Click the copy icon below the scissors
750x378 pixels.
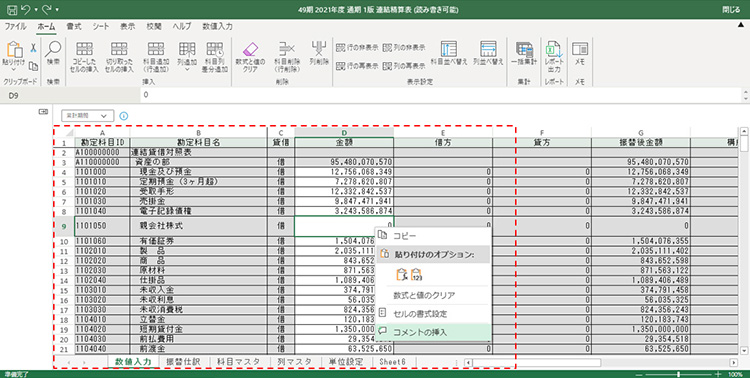coord(33,66)
